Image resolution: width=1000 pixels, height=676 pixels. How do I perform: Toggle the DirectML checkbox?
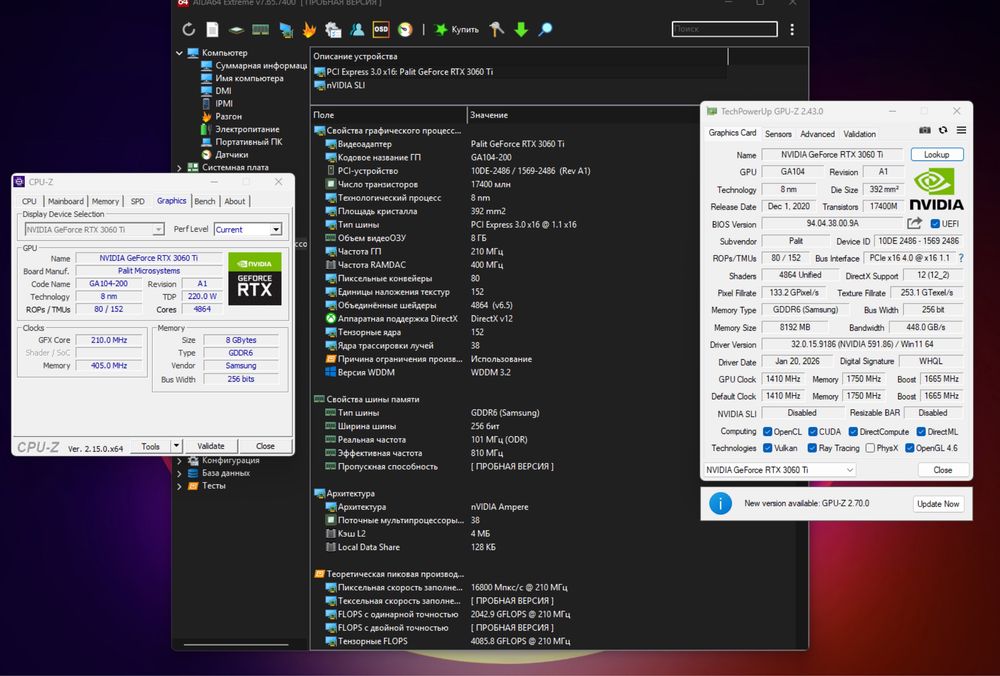pos(921,432)
